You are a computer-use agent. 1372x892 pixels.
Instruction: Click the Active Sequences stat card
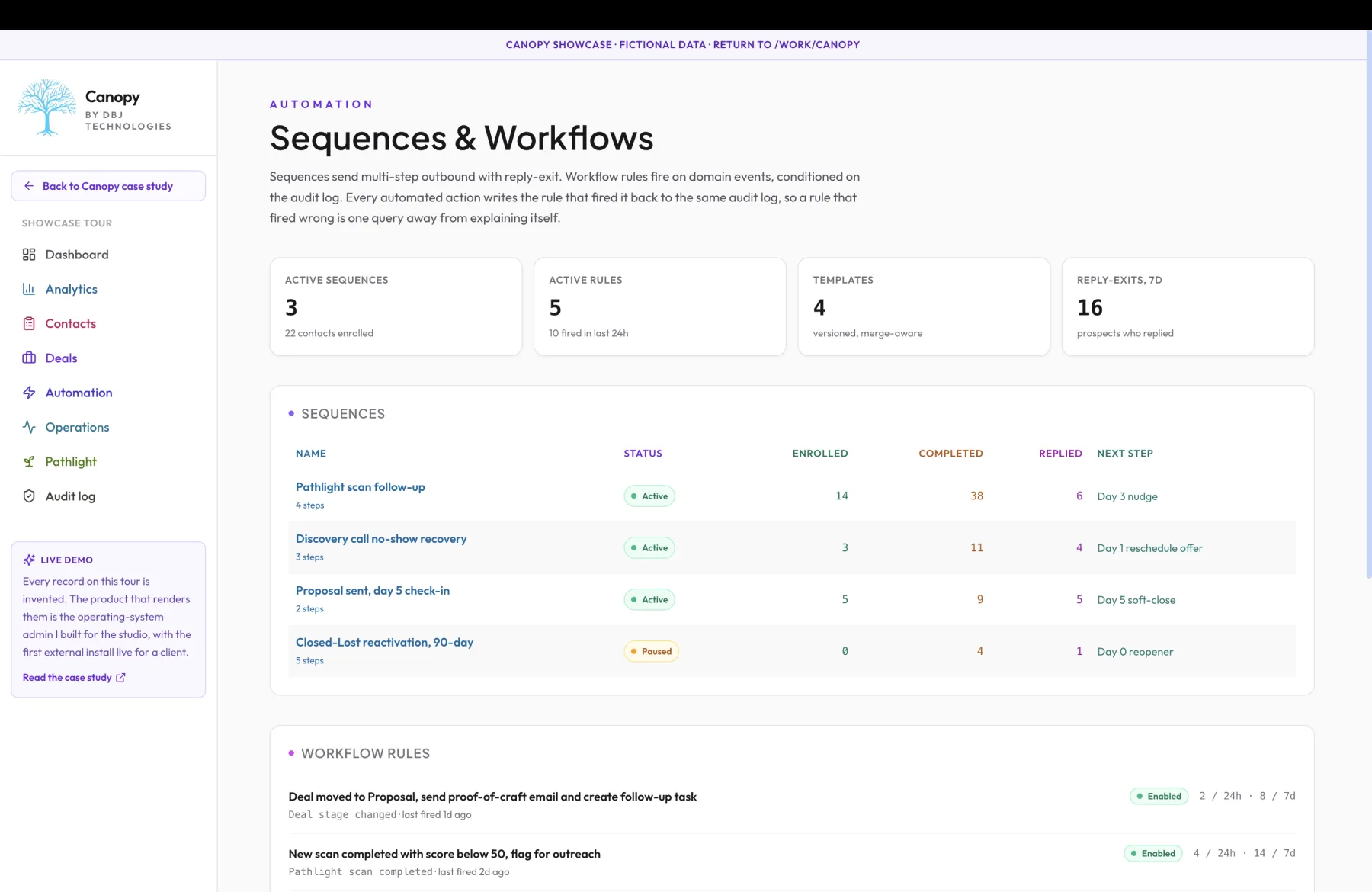[396, 306]
